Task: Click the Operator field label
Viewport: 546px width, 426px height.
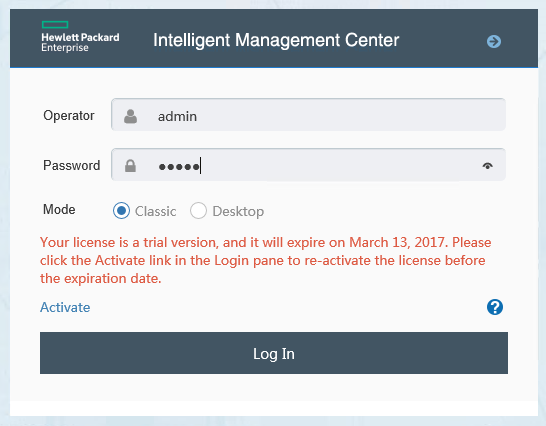Action: 69,115
